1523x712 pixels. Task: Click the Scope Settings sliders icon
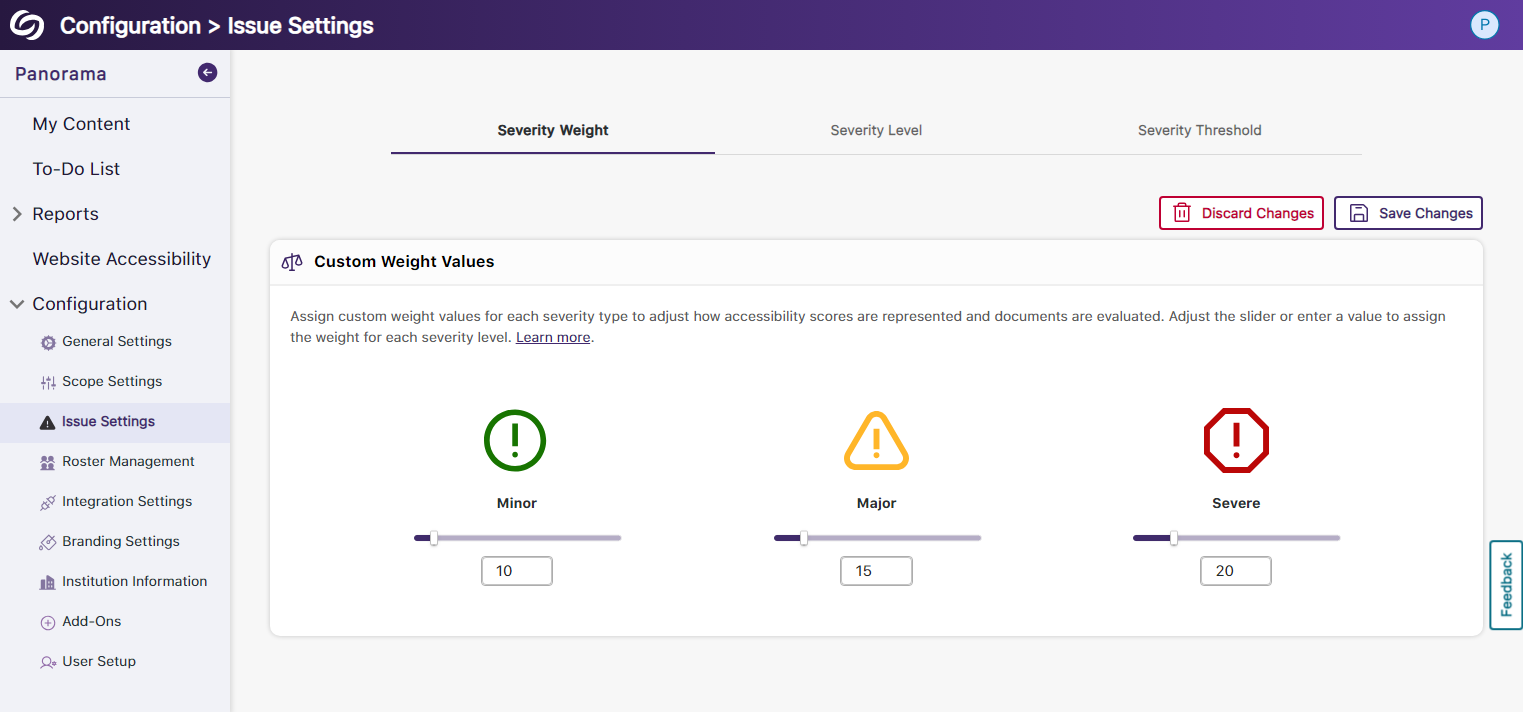[x=48, y=382]
